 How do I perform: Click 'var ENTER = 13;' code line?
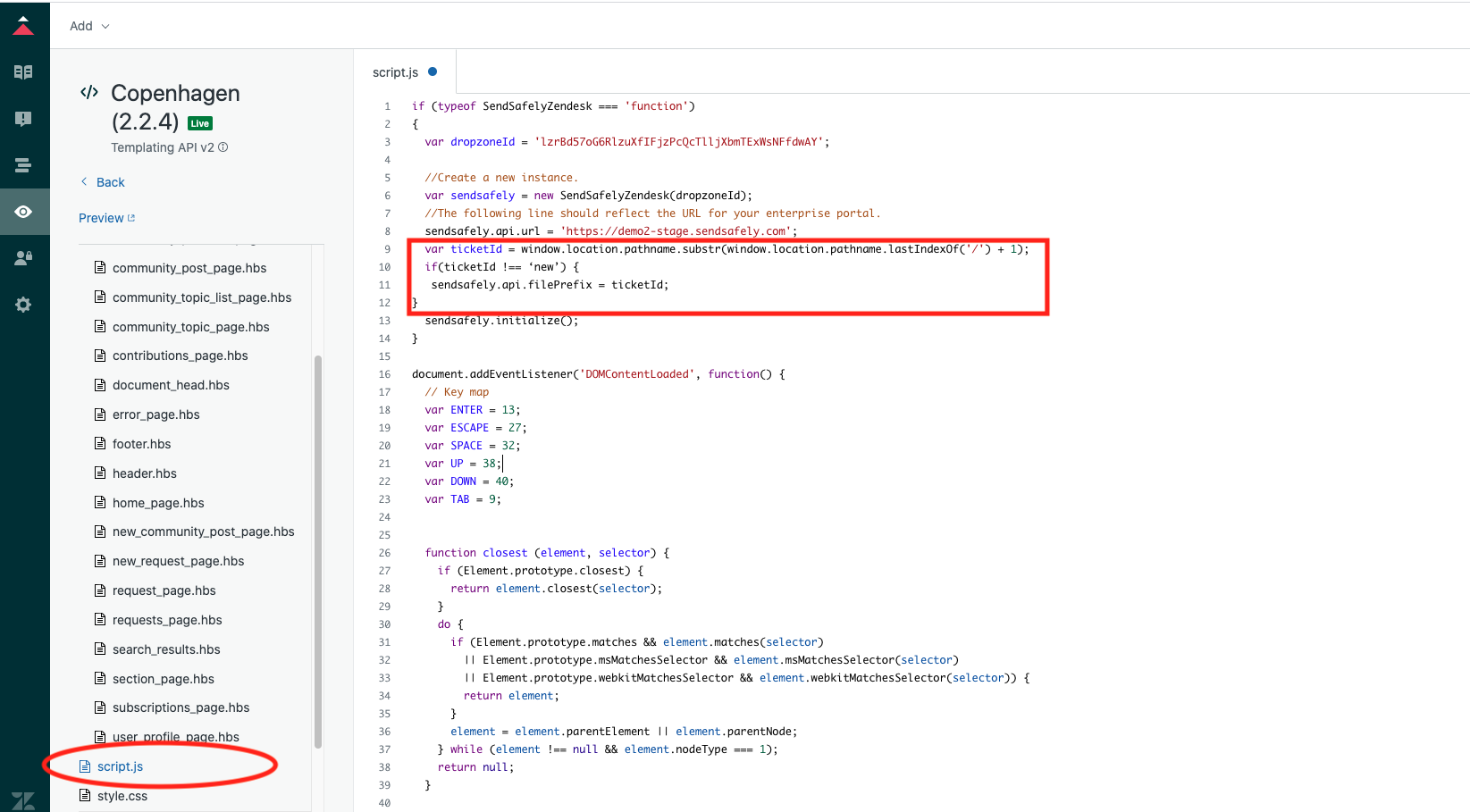tap(473, 410)
